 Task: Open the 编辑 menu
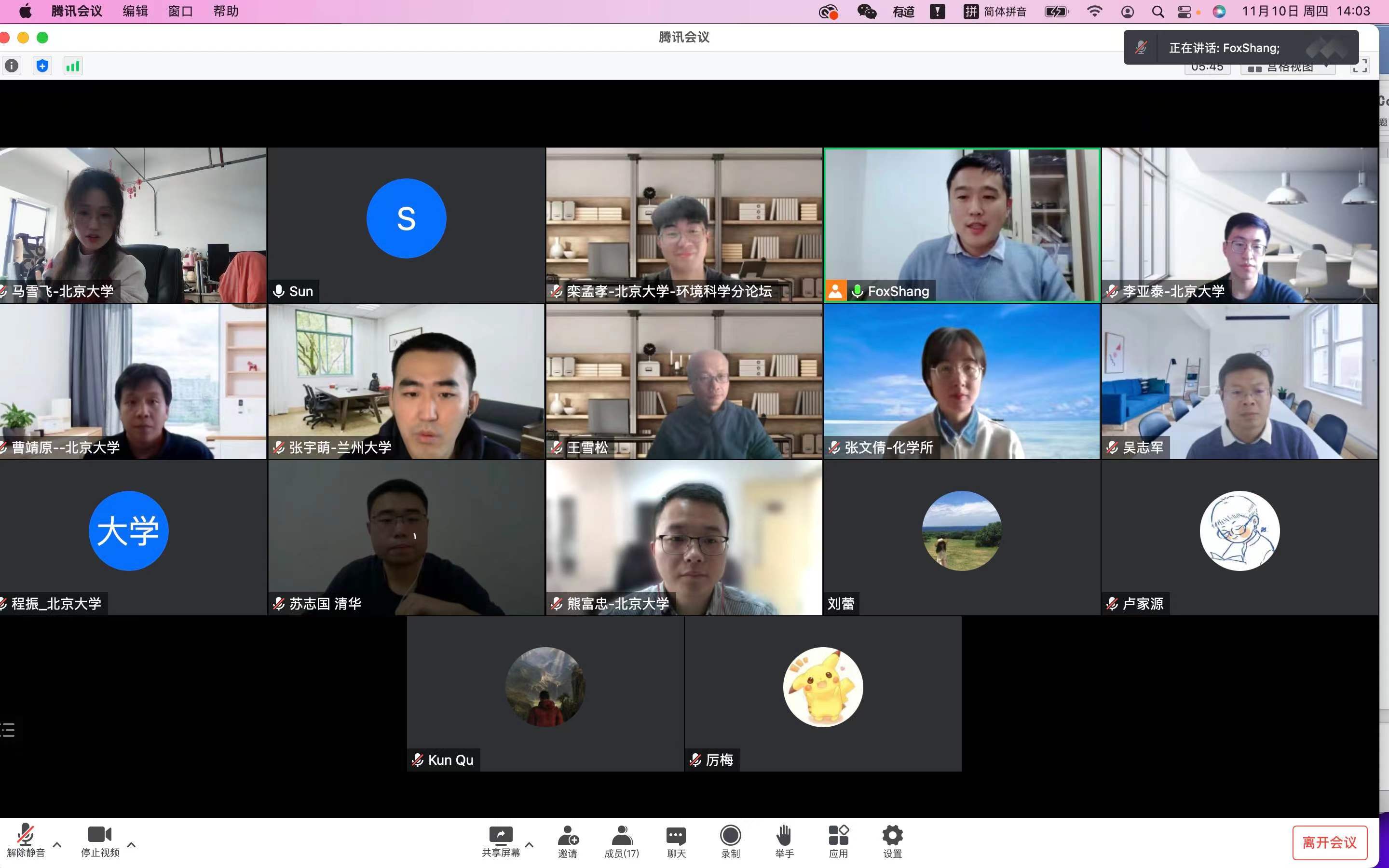pos(135,12)
